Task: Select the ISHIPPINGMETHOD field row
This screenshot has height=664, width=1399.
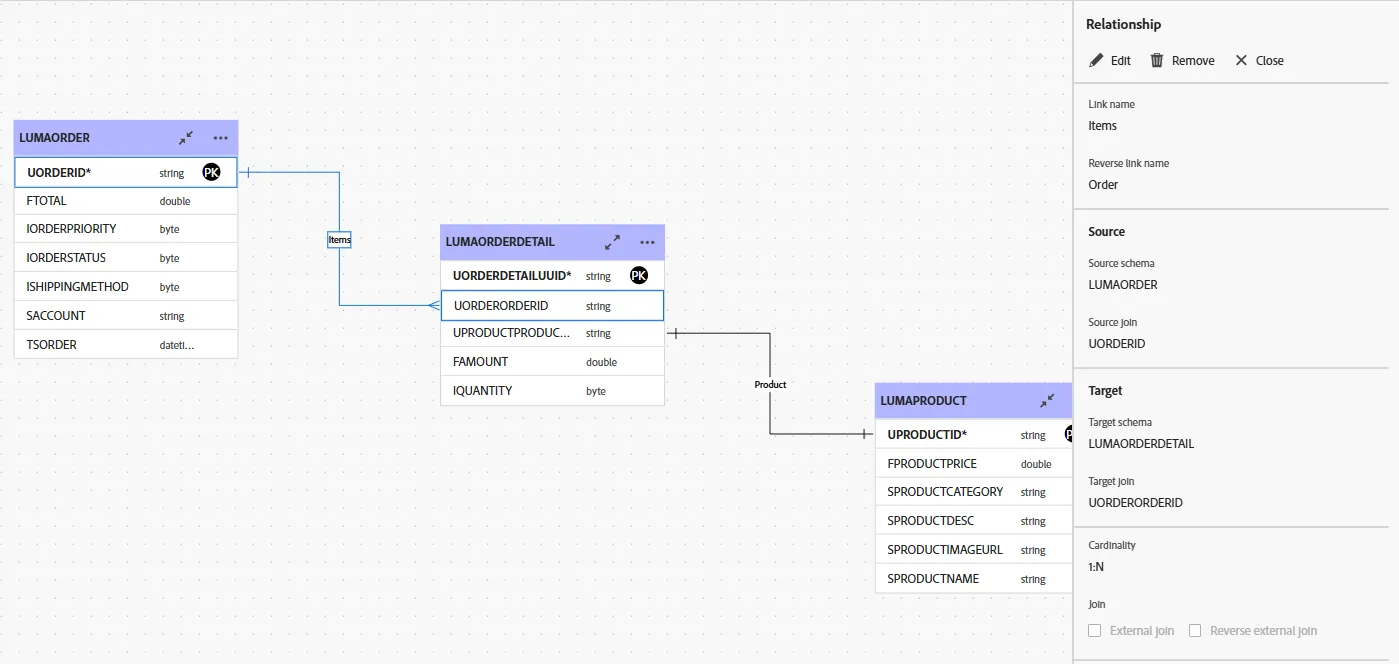Action: [126, 287]
